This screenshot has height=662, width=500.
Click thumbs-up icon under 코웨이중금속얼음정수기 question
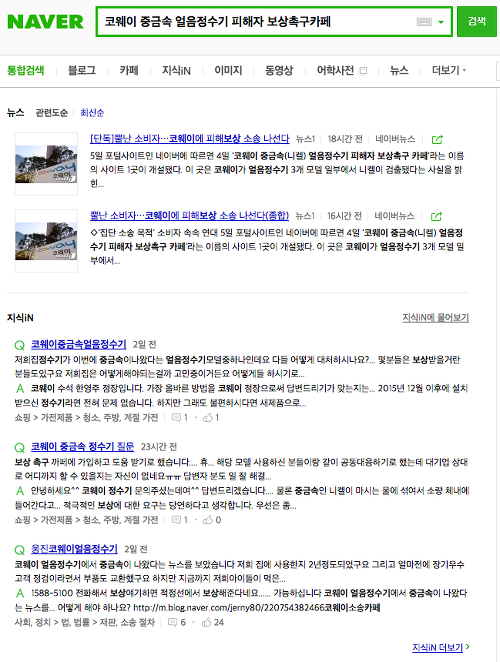click(x=208, y=418)
